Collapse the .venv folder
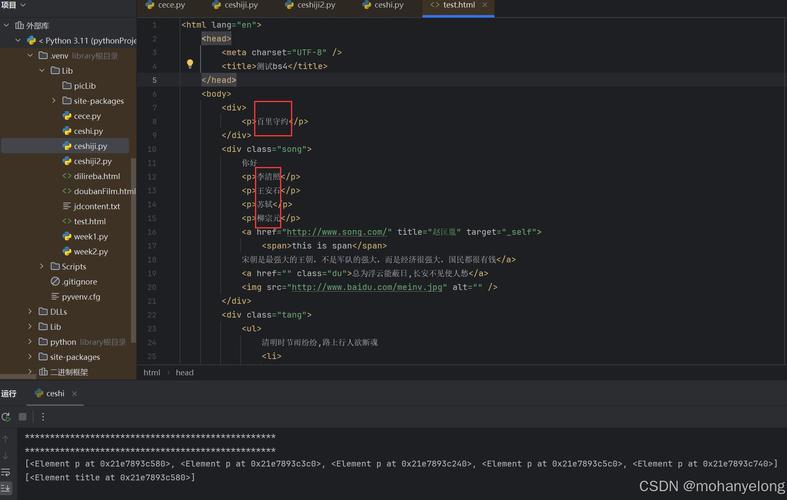 pyautogui.click(x=30, y=55)
